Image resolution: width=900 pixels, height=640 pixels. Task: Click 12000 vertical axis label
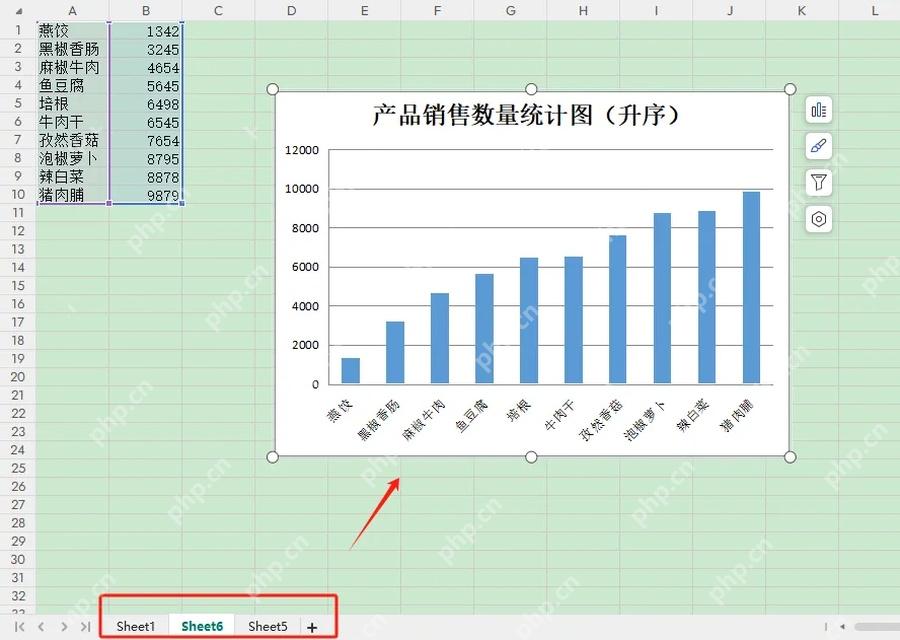tap(301, 150)
